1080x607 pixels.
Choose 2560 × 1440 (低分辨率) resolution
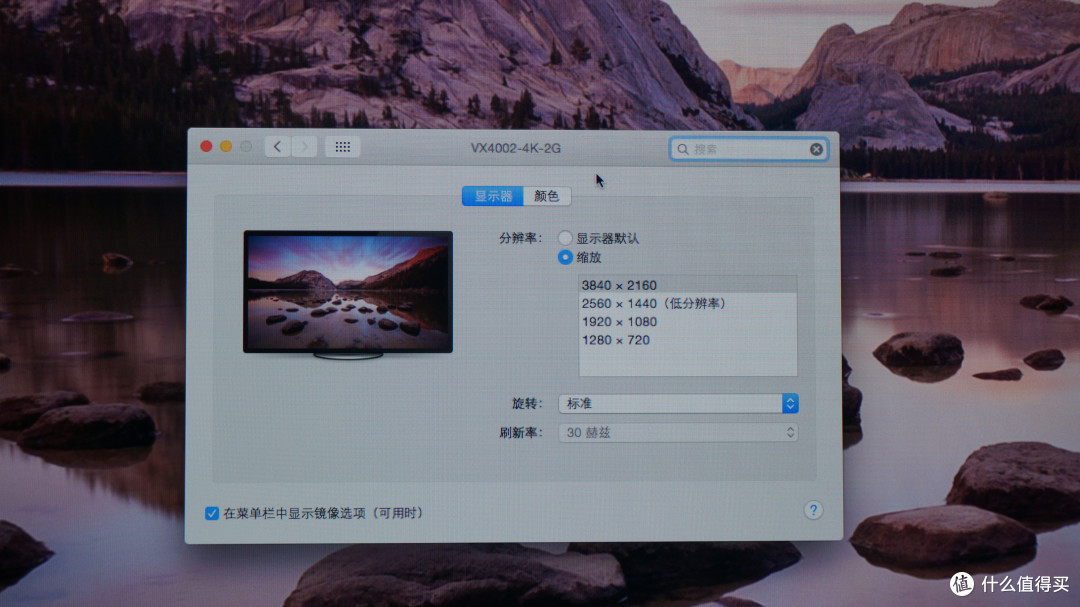pos(687,303)
